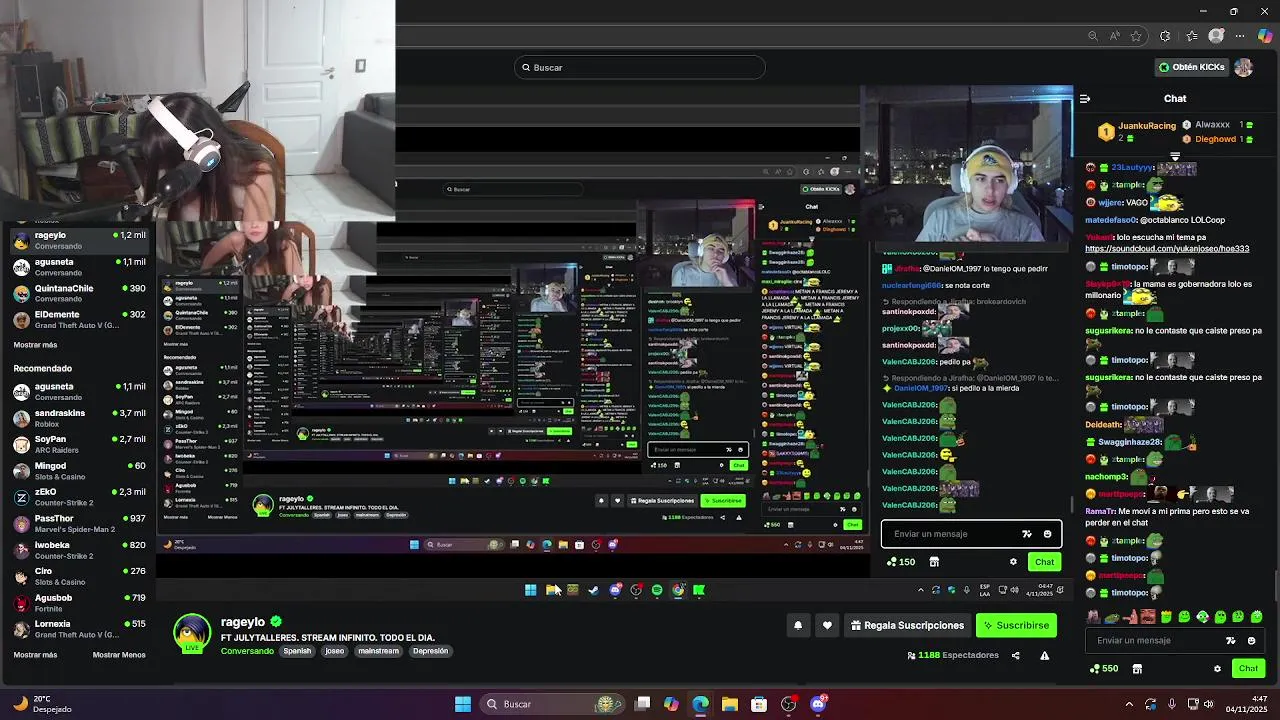This screenshot has width=1280, height=720.
Task: Open Agusbob recommended channel
Action: [x=80, y=602]
